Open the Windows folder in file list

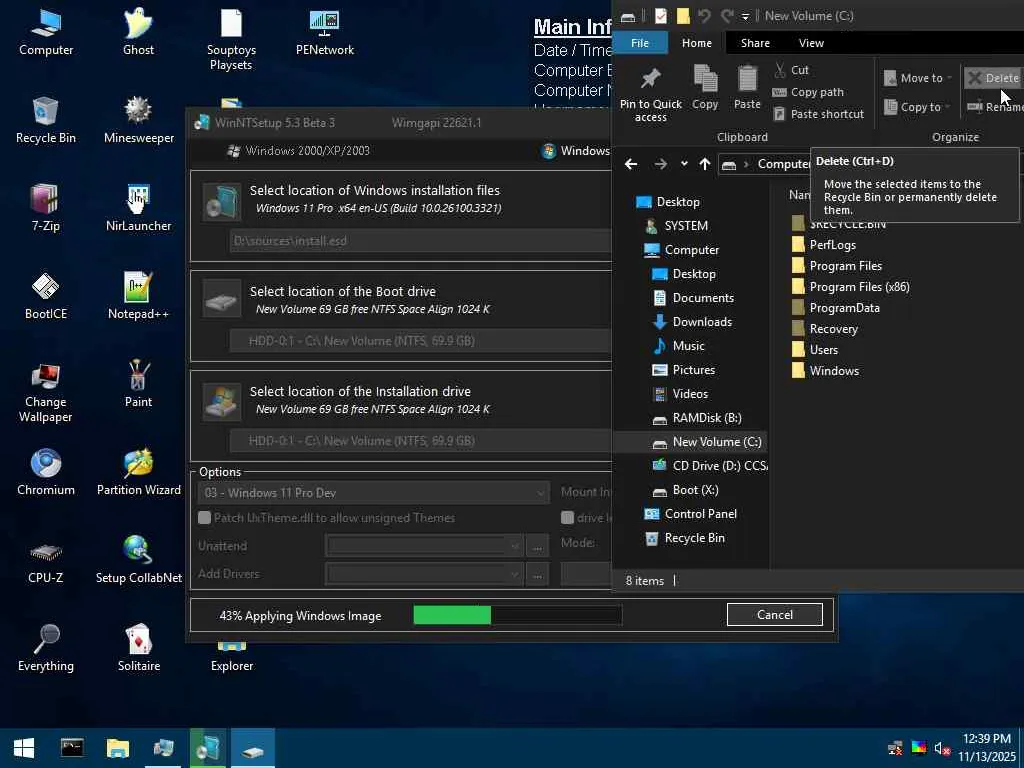click(825, 371)
